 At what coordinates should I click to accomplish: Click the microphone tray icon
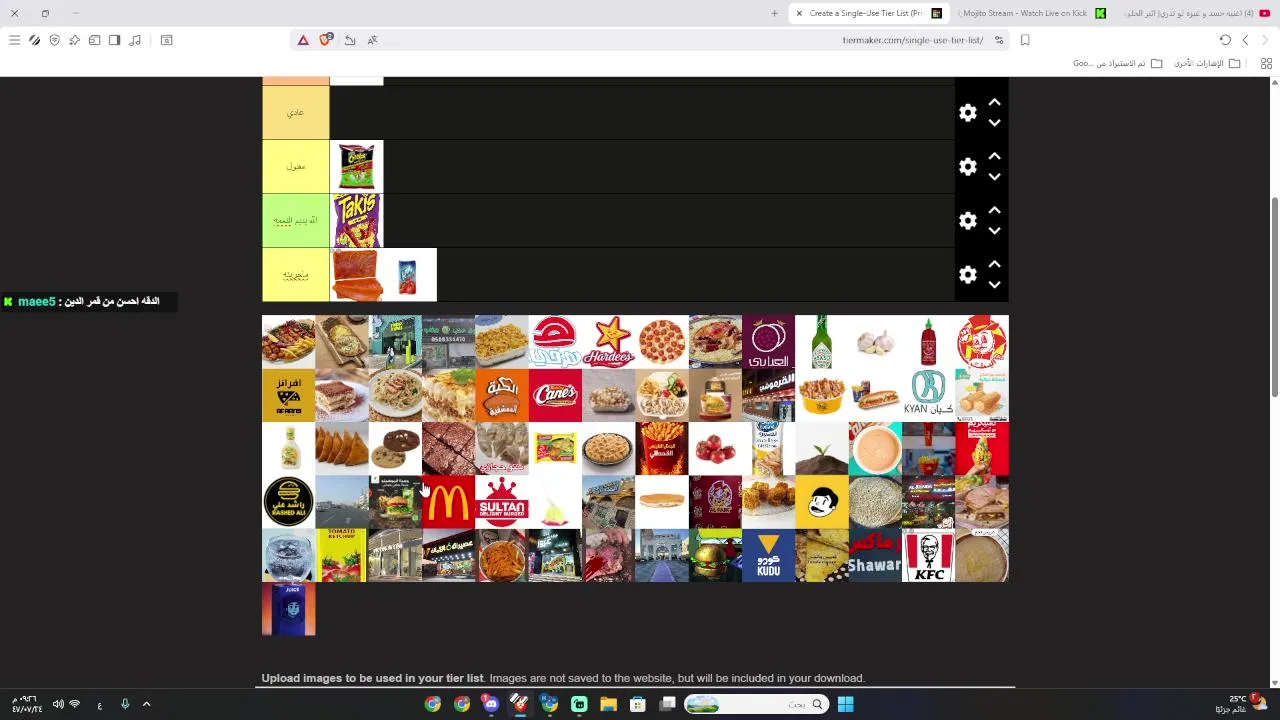[125, 704]
